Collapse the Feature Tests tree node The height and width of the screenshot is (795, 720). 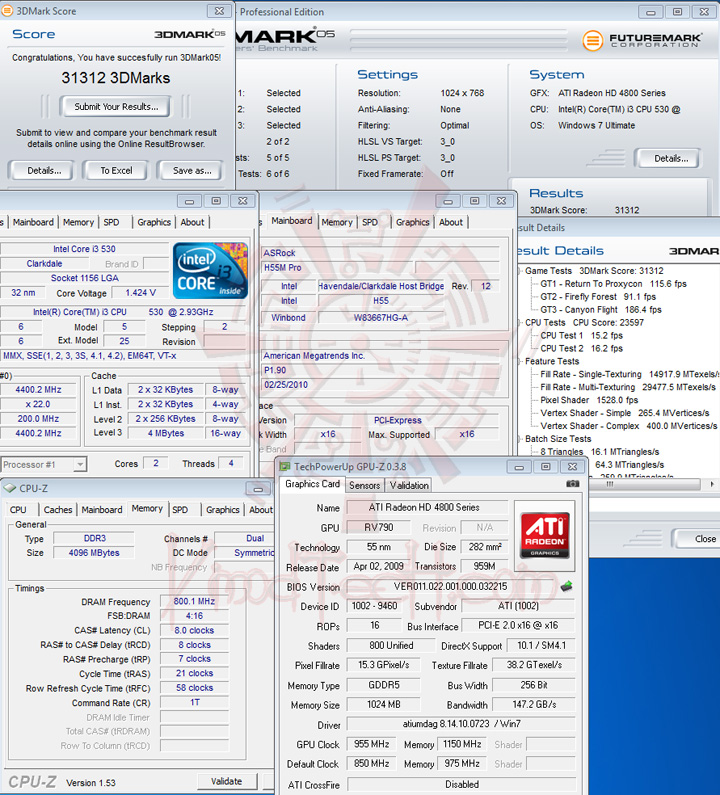click(x=520, y=361)
